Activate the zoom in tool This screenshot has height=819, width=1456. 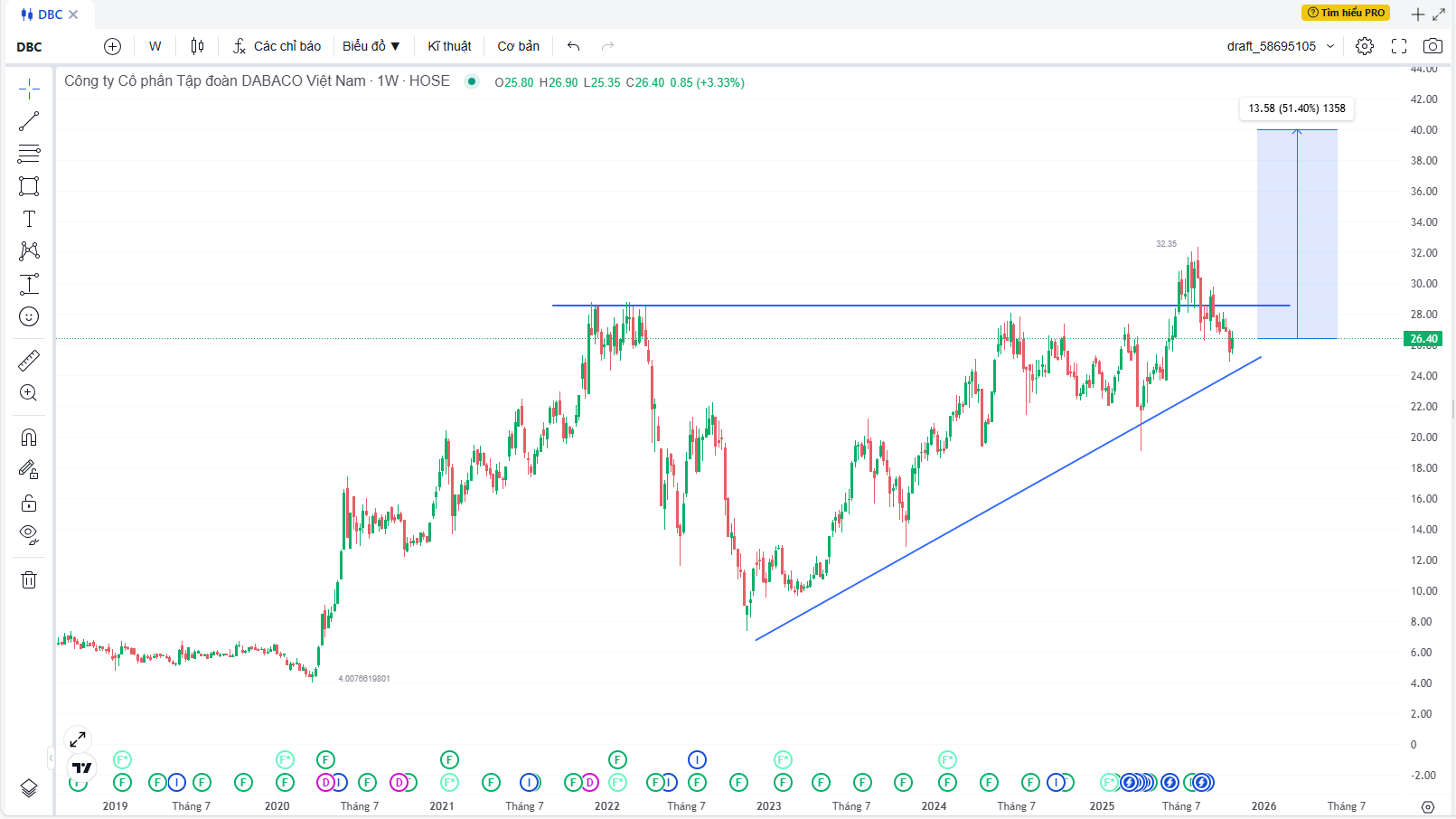pyautogui.click(x=29, y=393)
